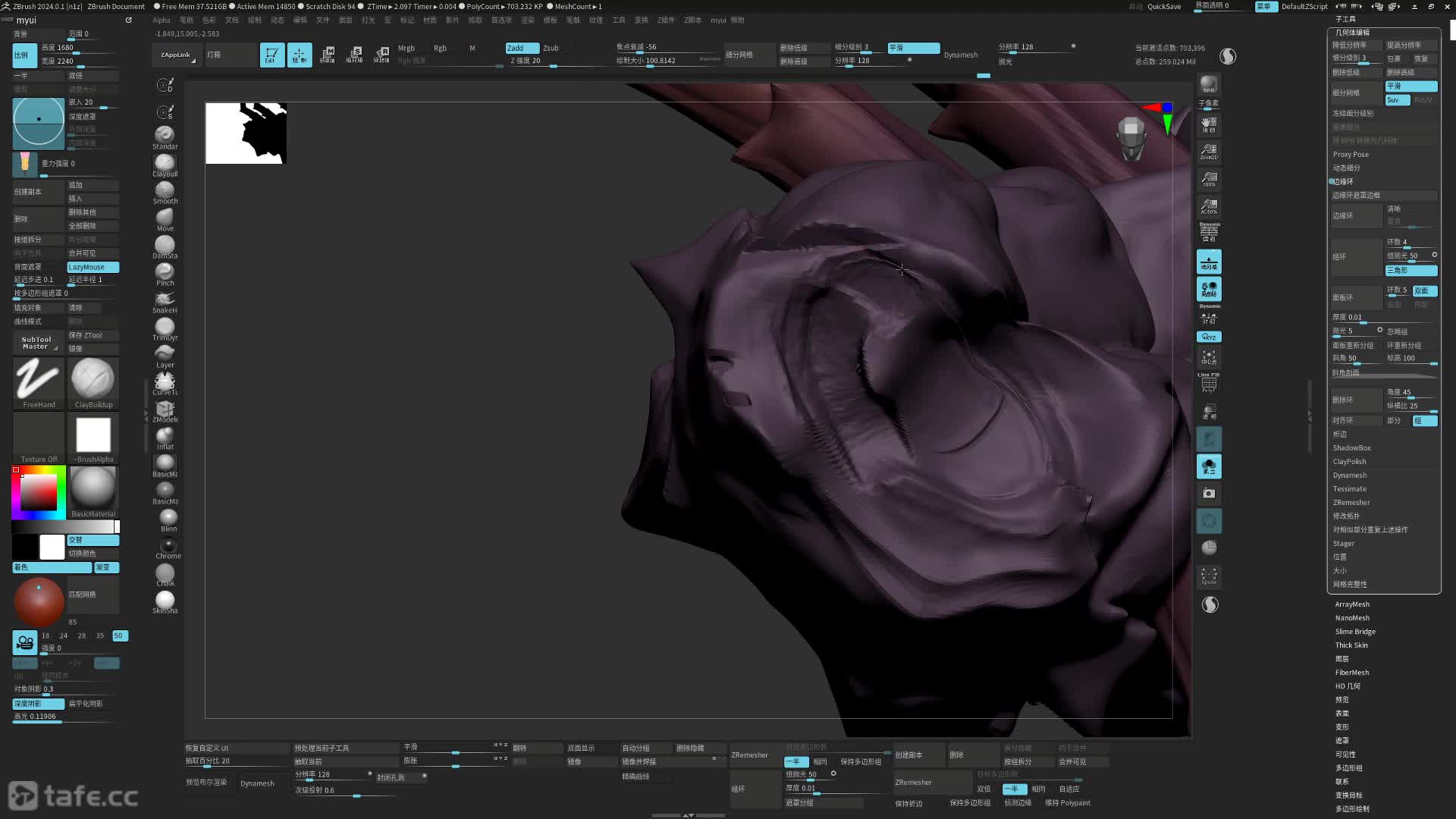Image resolution: width=1456 pixels, height=819 pixels.
Task: Select the SnakeHook brush icon
Action: click(x=165, y=300)
